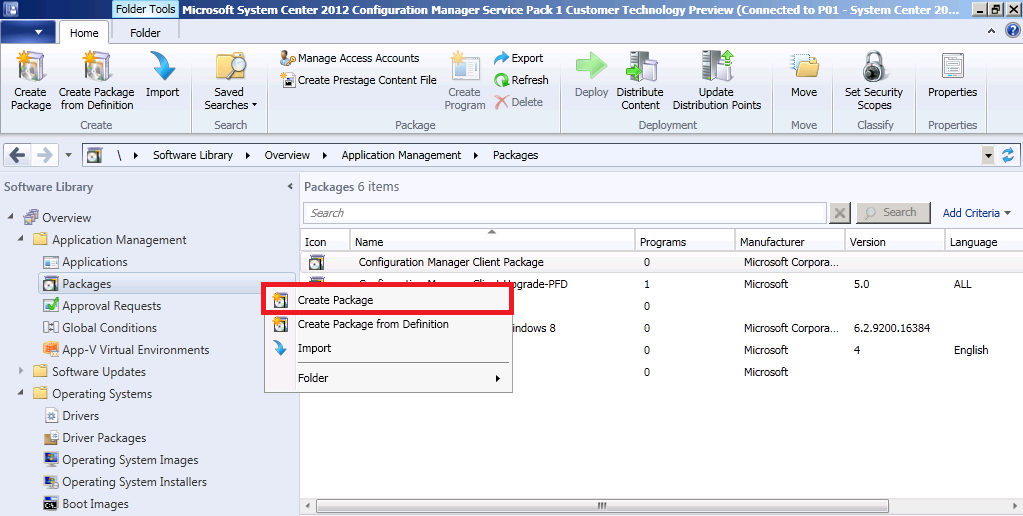Collapse the Software Library navigation pane
The height and width of the screenshot is (516, 1023).
pyautogui.click(x=290, y=187)
